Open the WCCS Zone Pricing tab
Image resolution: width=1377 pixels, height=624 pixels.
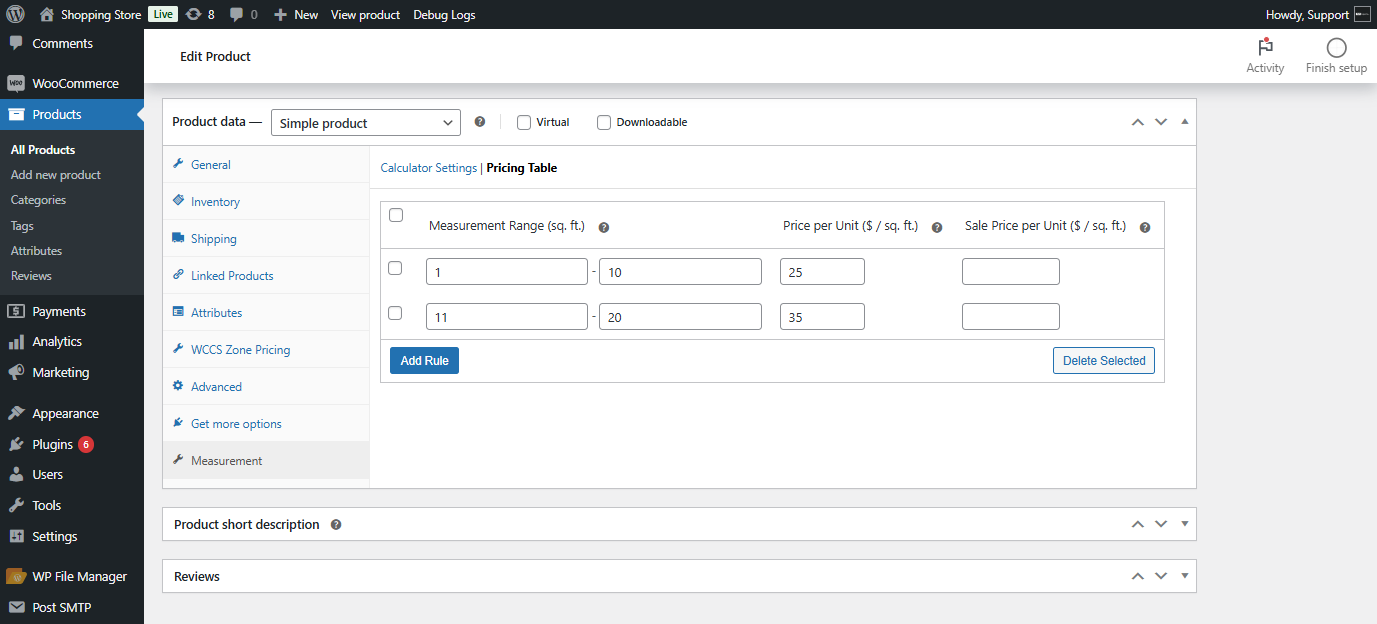coord(266,350)
